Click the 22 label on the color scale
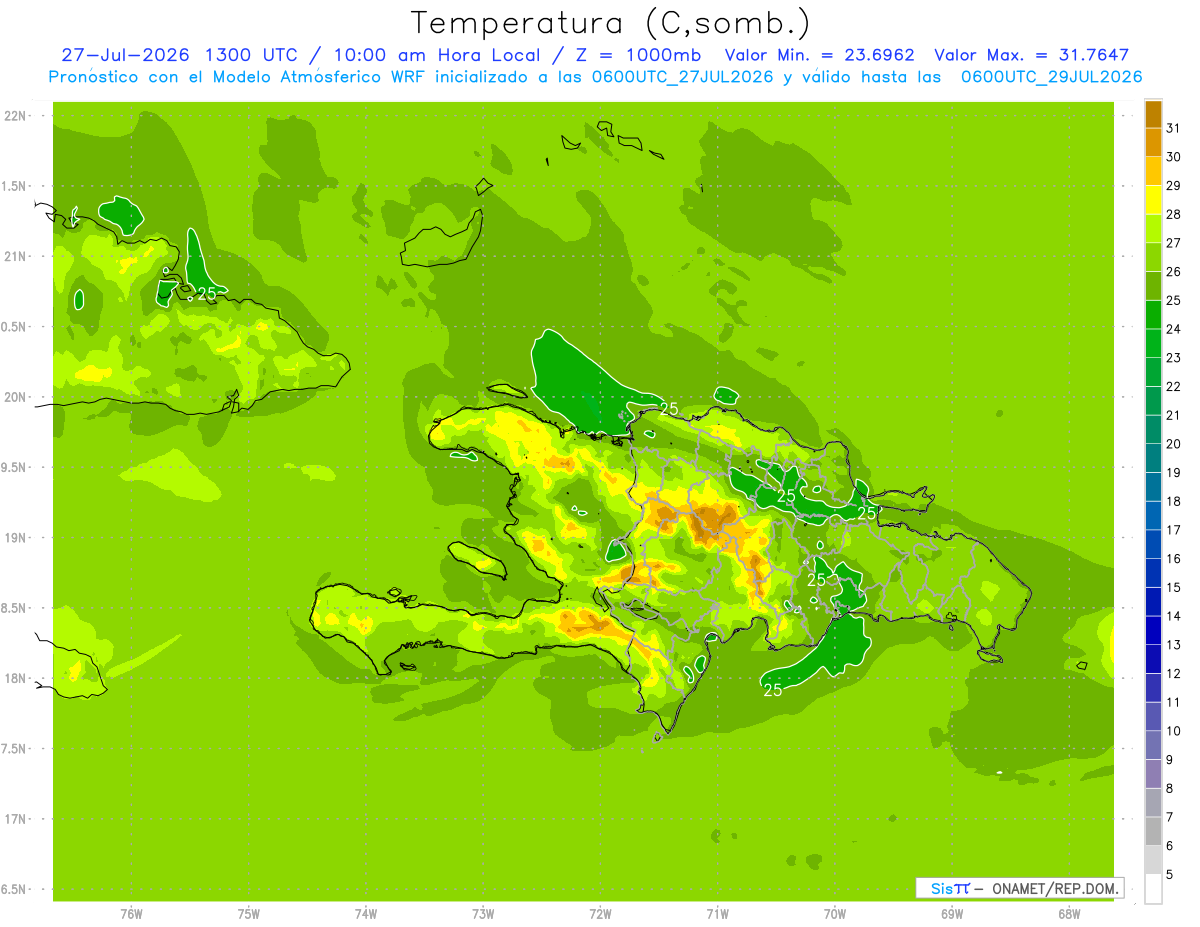1200x927 pixels. pyautogui.click(x=1174, y=386)
